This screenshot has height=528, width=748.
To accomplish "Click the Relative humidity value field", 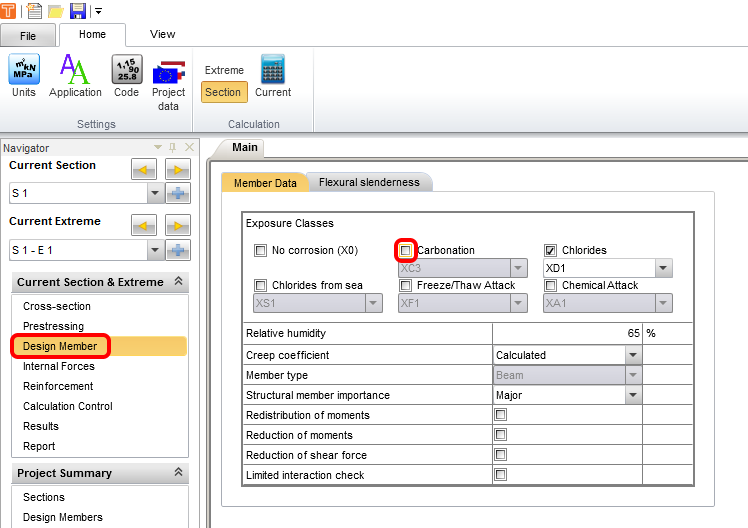I will 567,333.
